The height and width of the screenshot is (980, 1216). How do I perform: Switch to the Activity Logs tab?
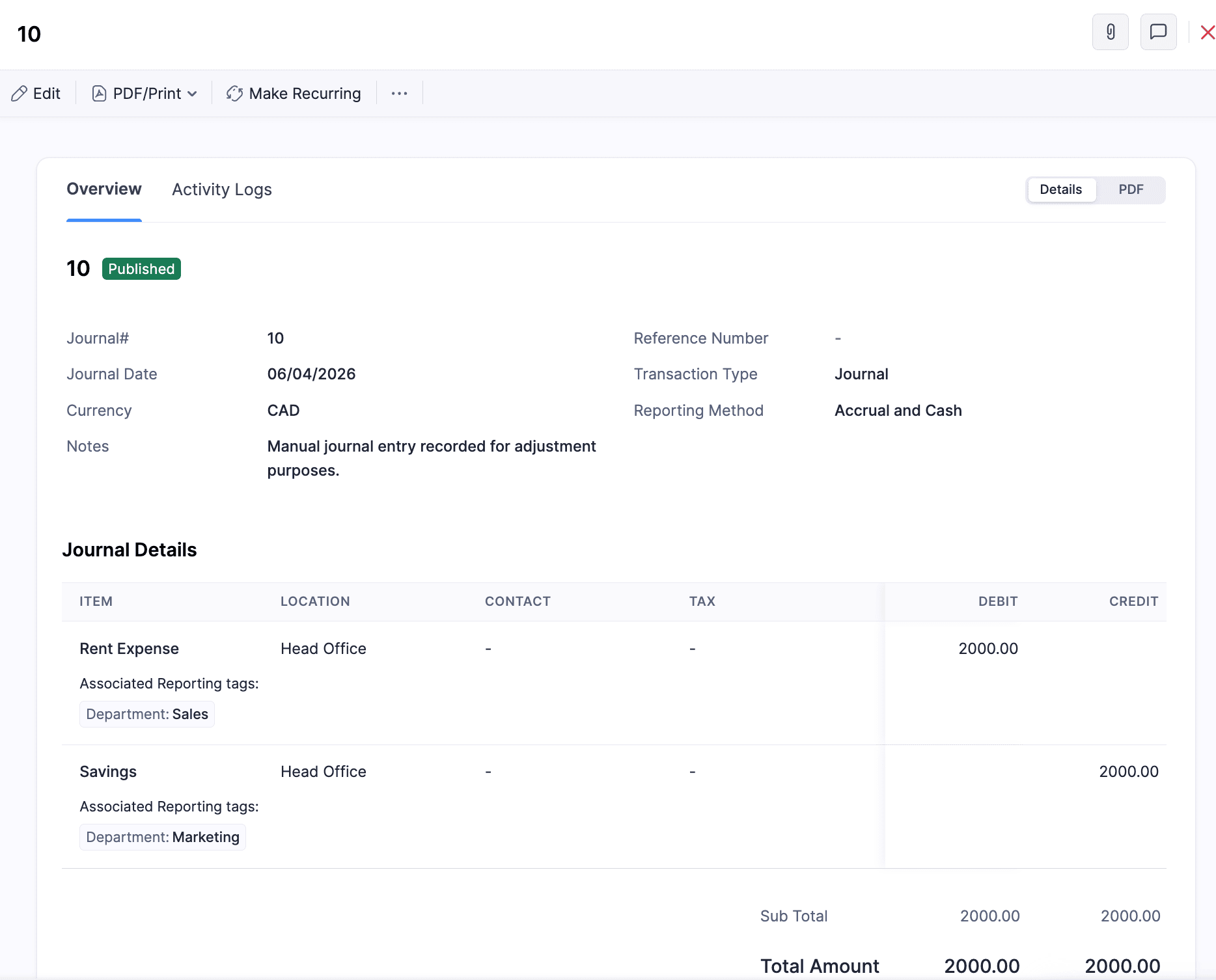tap(221, 189)
